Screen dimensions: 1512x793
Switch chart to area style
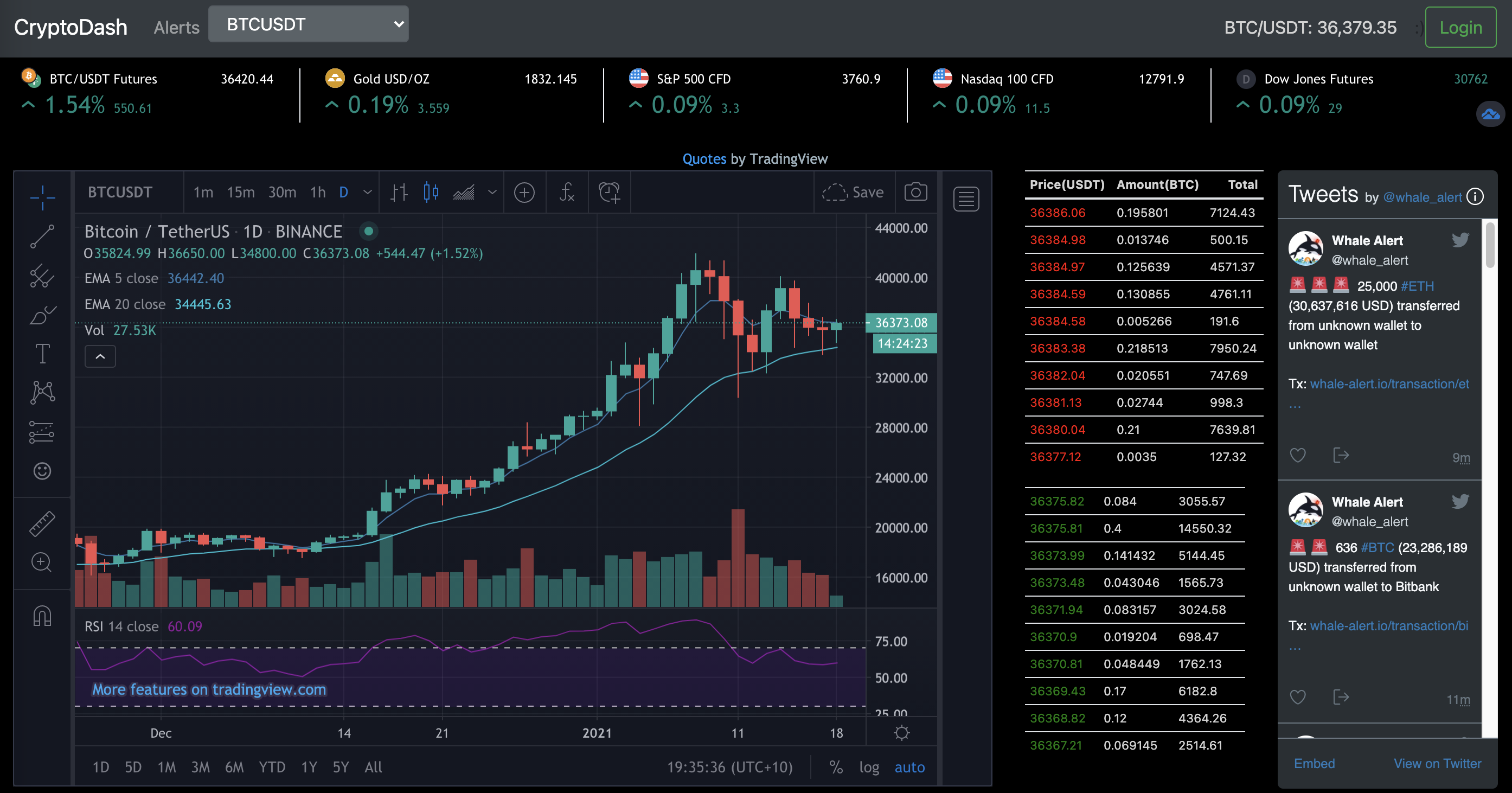coord(464,192)
